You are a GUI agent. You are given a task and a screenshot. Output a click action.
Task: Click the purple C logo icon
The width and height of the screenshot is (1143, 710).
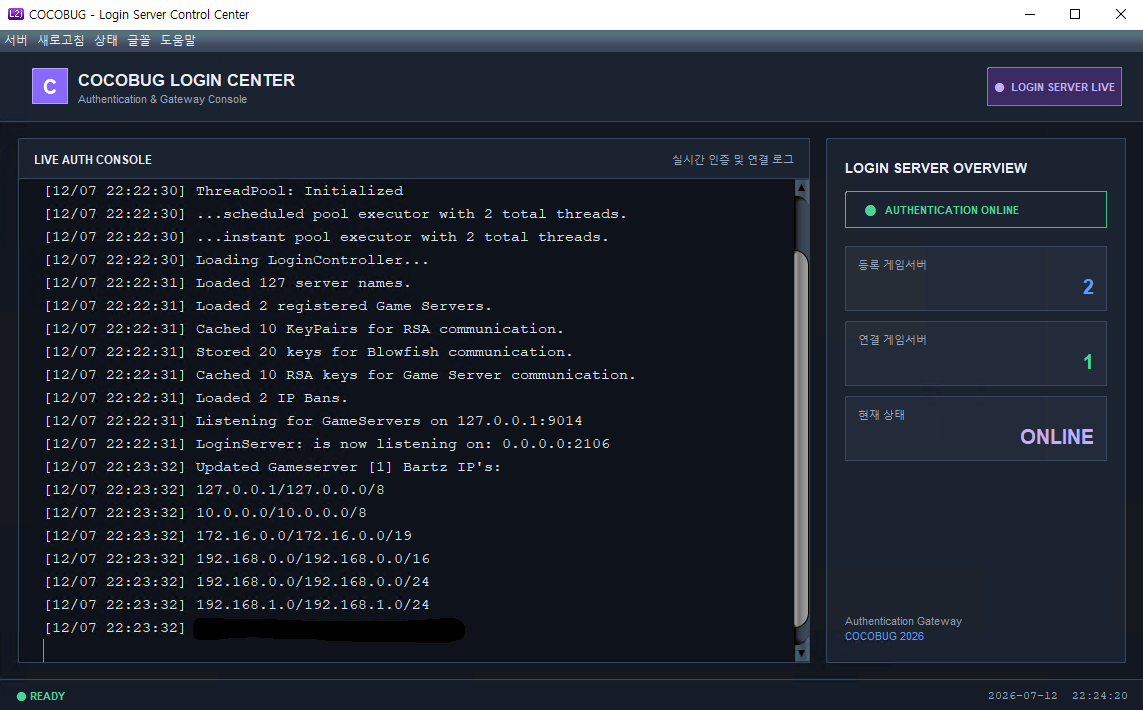(x=50, y=87)
